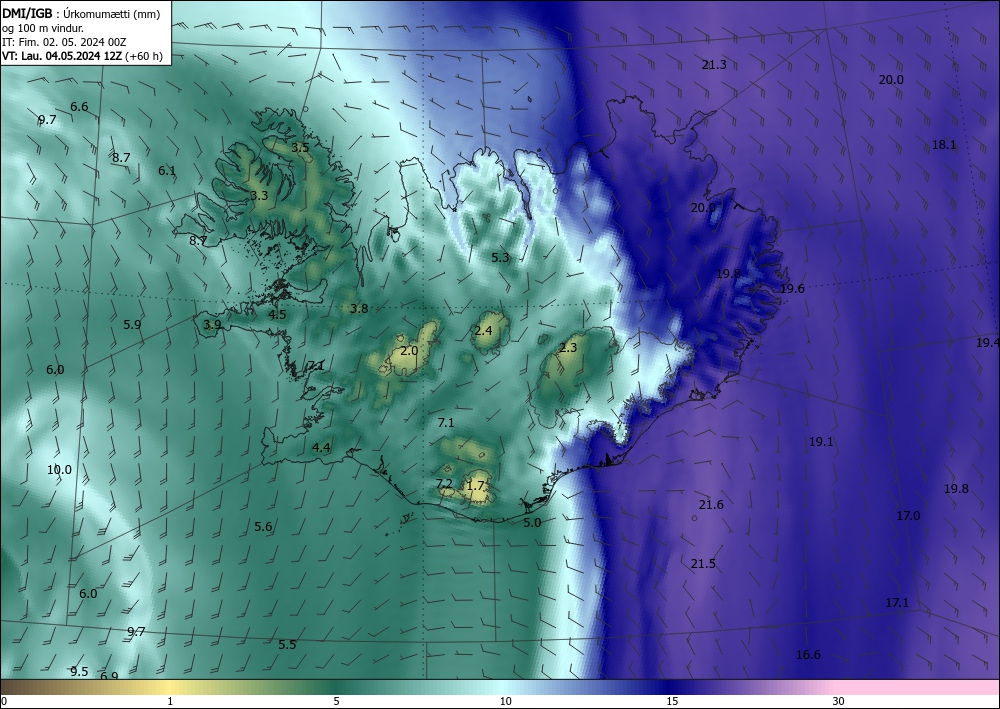Image resolution: width=1000 pixels, height=709 pixels.
Task: Select the 21.6 value label
Action: coord(711,505)
